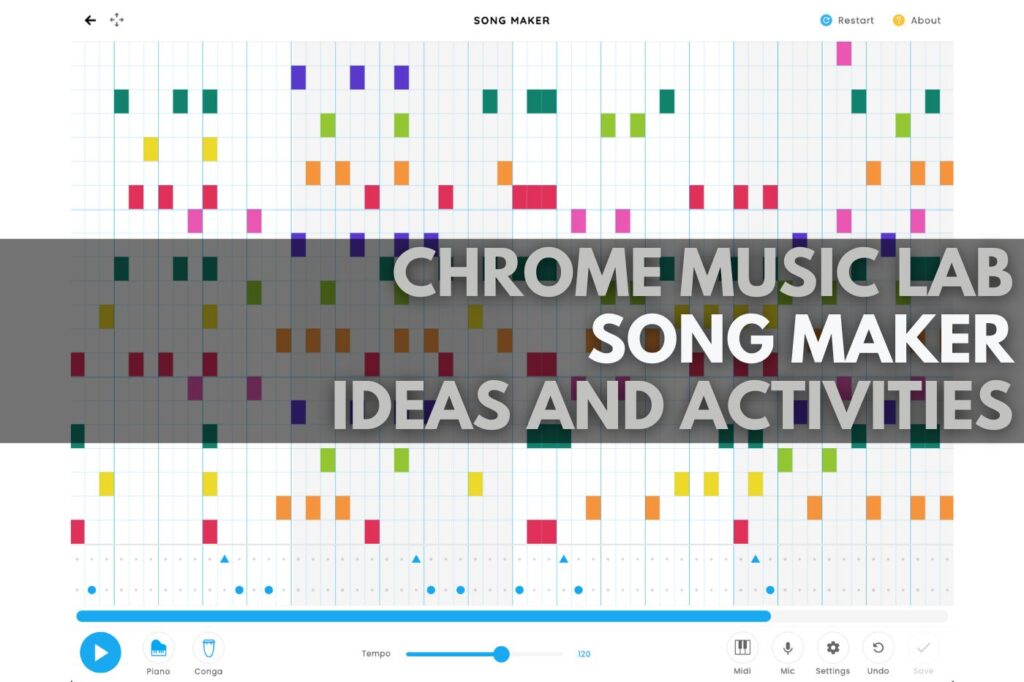Open the About info
Viewport: 1024px width, 682px height.
click(x=917, y=20)
